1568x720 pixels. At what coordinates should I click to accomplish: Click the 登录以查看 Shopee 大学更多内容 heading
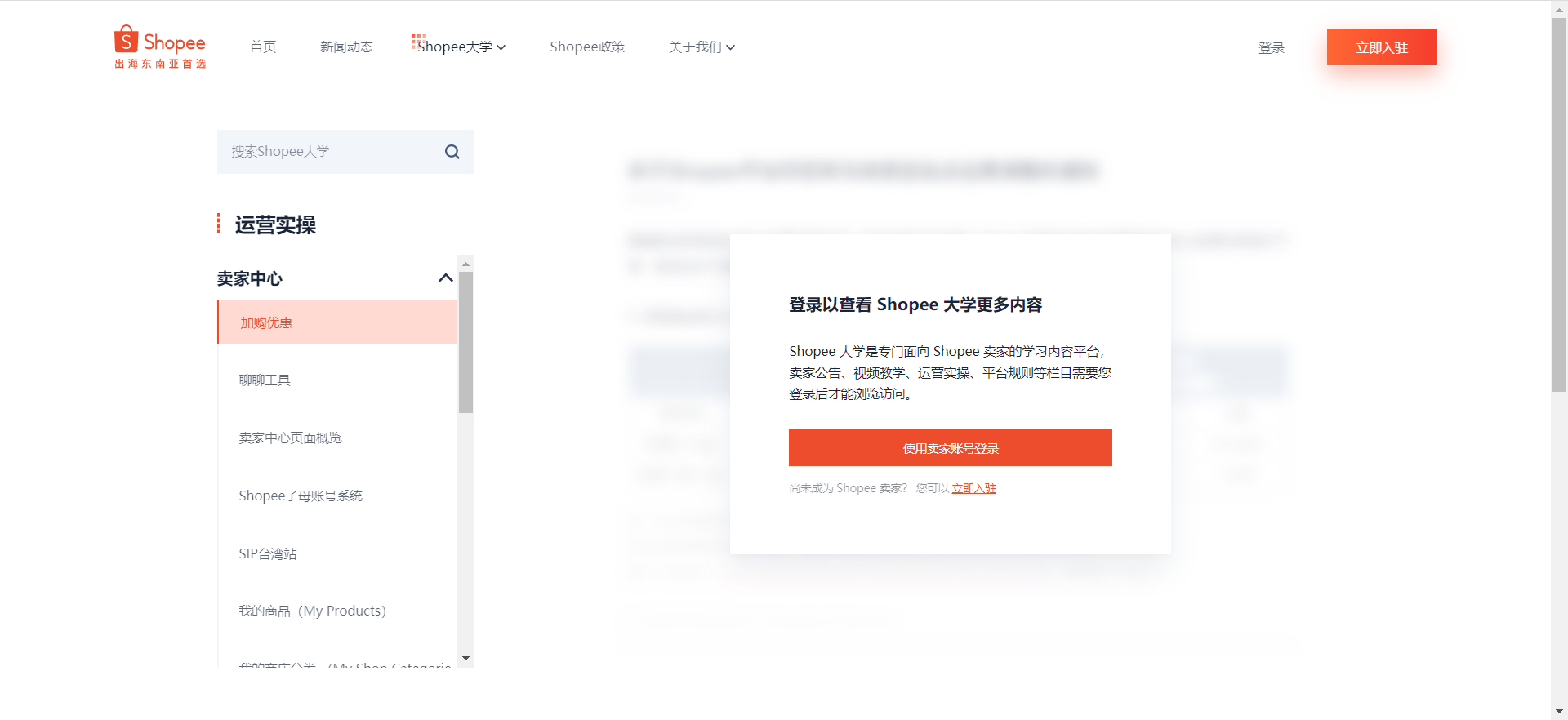point(915,304)
